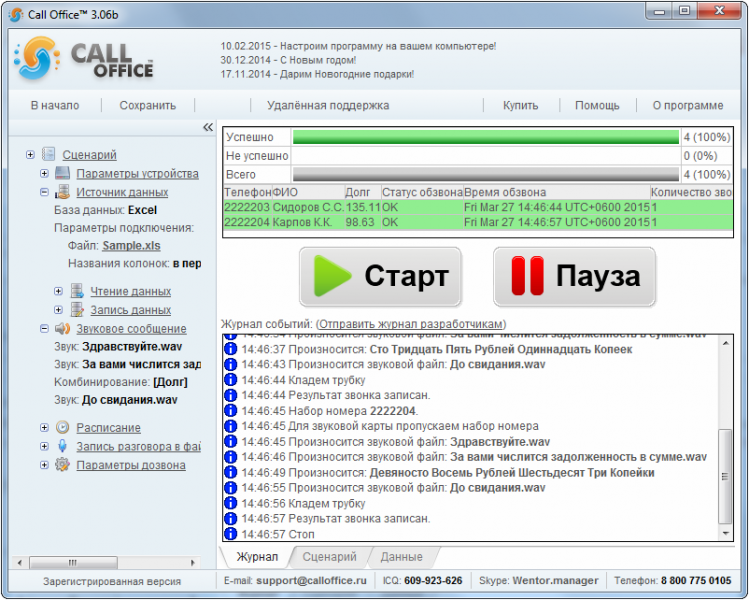
Task: Click the Параметры устройства device icon
Action: point(63,173)
